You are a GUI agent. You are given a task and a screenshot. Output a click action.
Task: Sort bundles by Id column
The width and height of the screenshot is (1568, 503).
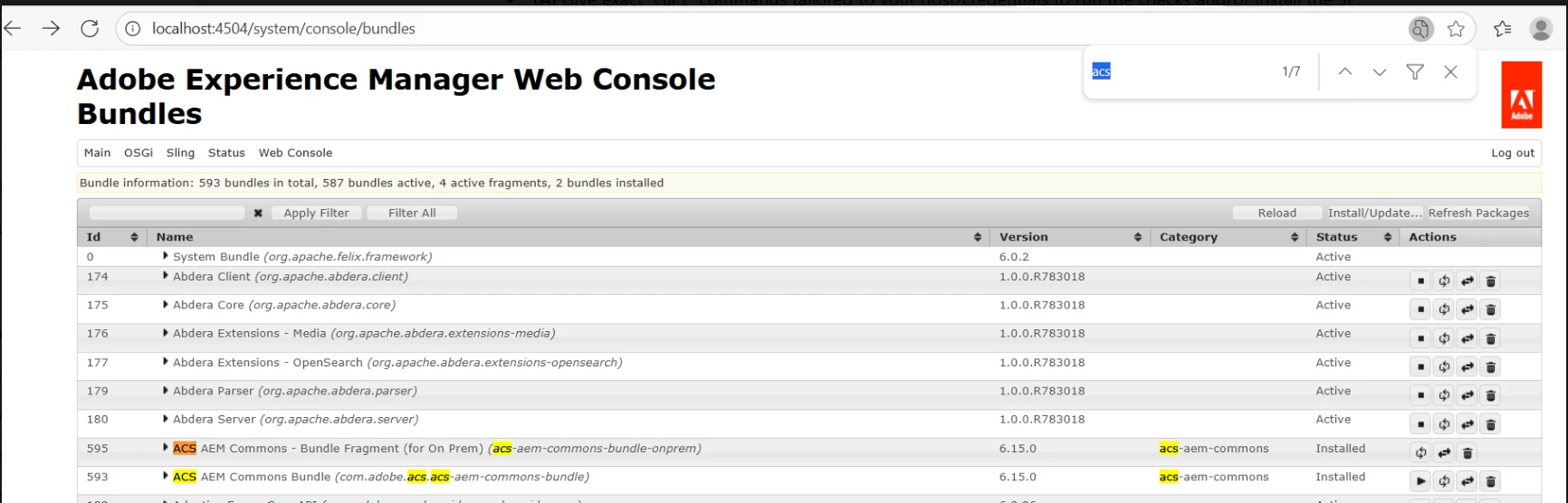[111, 237]
